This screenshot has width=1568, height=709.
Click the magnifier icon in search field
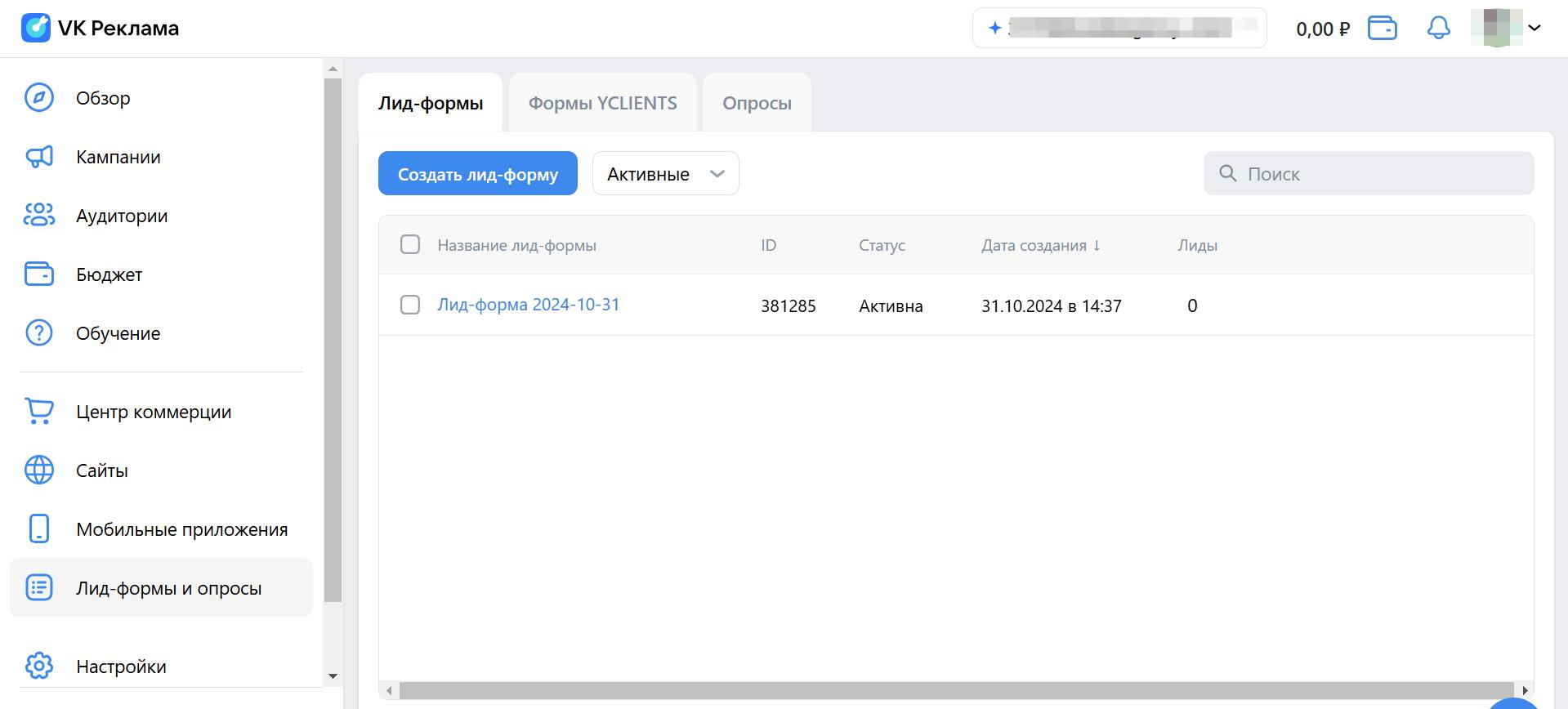1227,173
